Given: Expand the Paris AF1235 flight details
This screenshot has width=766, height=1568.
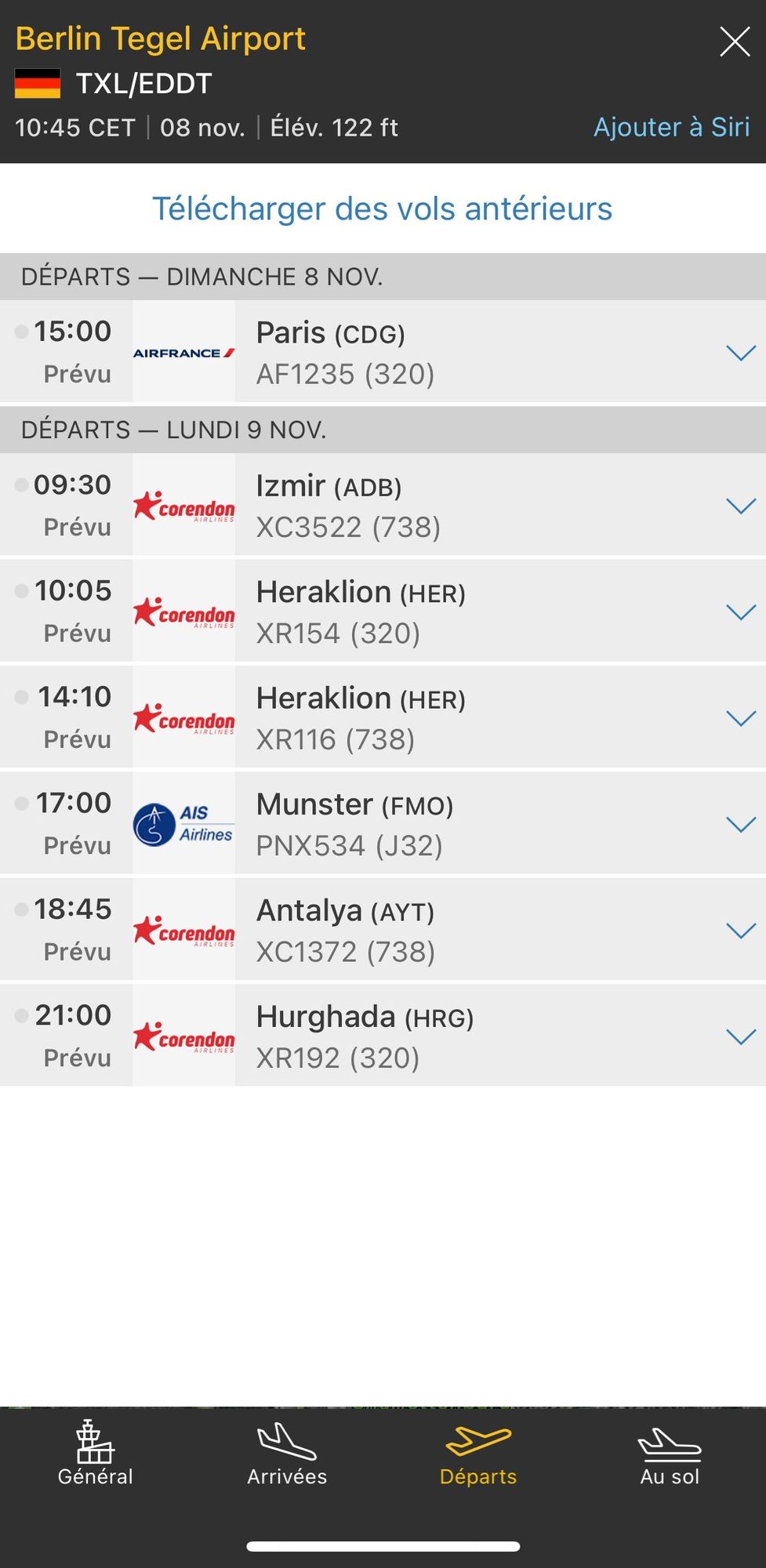Looking at the screenshot, I should pyautogui.click(x=740, y=353).
